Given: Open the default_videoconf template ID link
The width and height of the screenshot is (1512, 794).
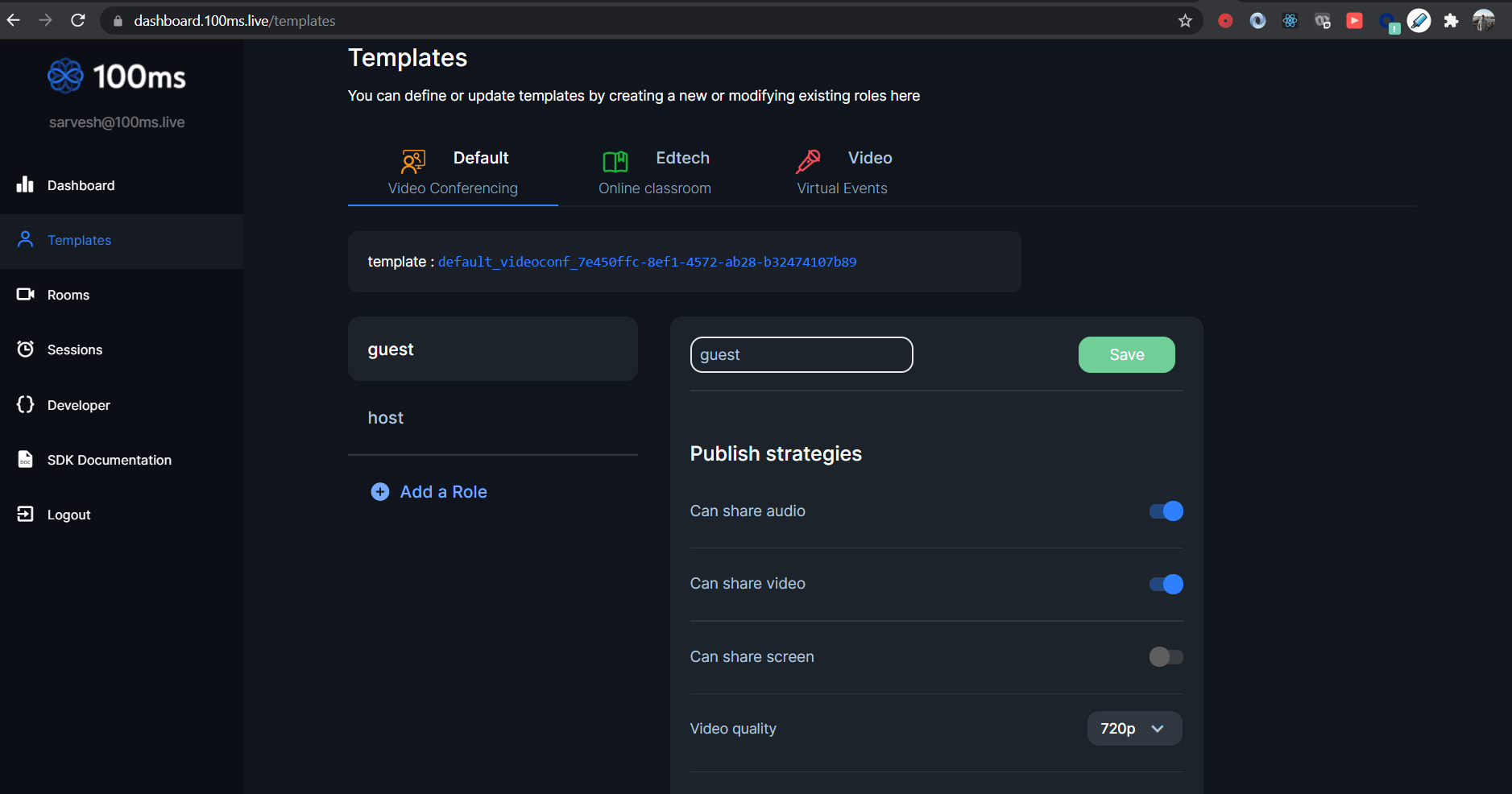Looking at the screenshot, I should coord(647,262).
